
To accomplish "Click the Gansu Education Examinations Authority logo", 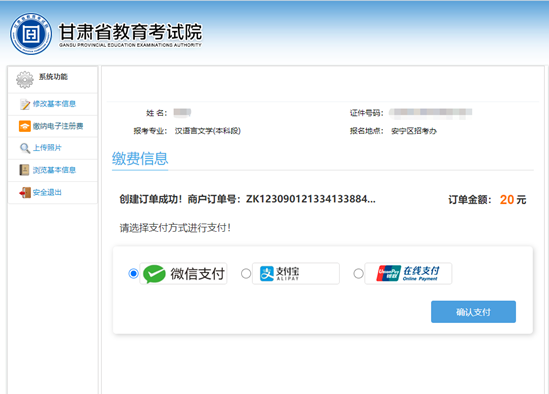I will (31, 34).
